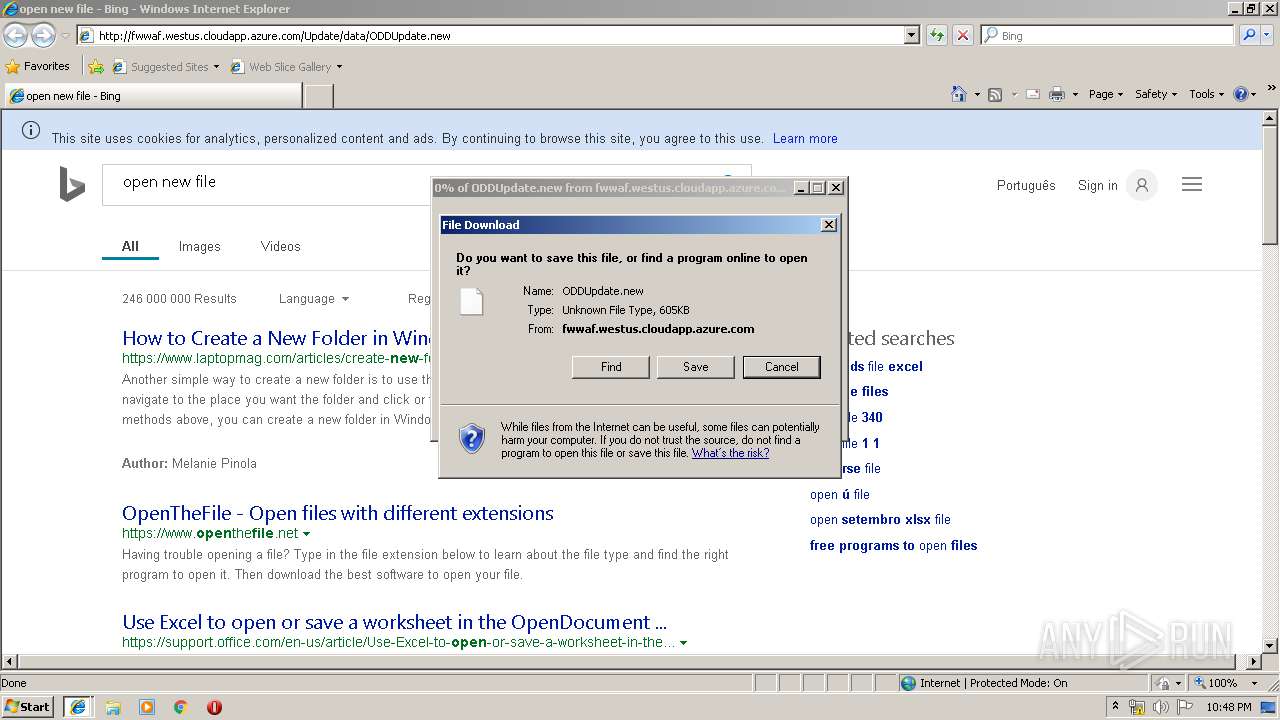Open the Tools menu
The width and height of the screenshot is (1280, 720).
[1206, 94]
